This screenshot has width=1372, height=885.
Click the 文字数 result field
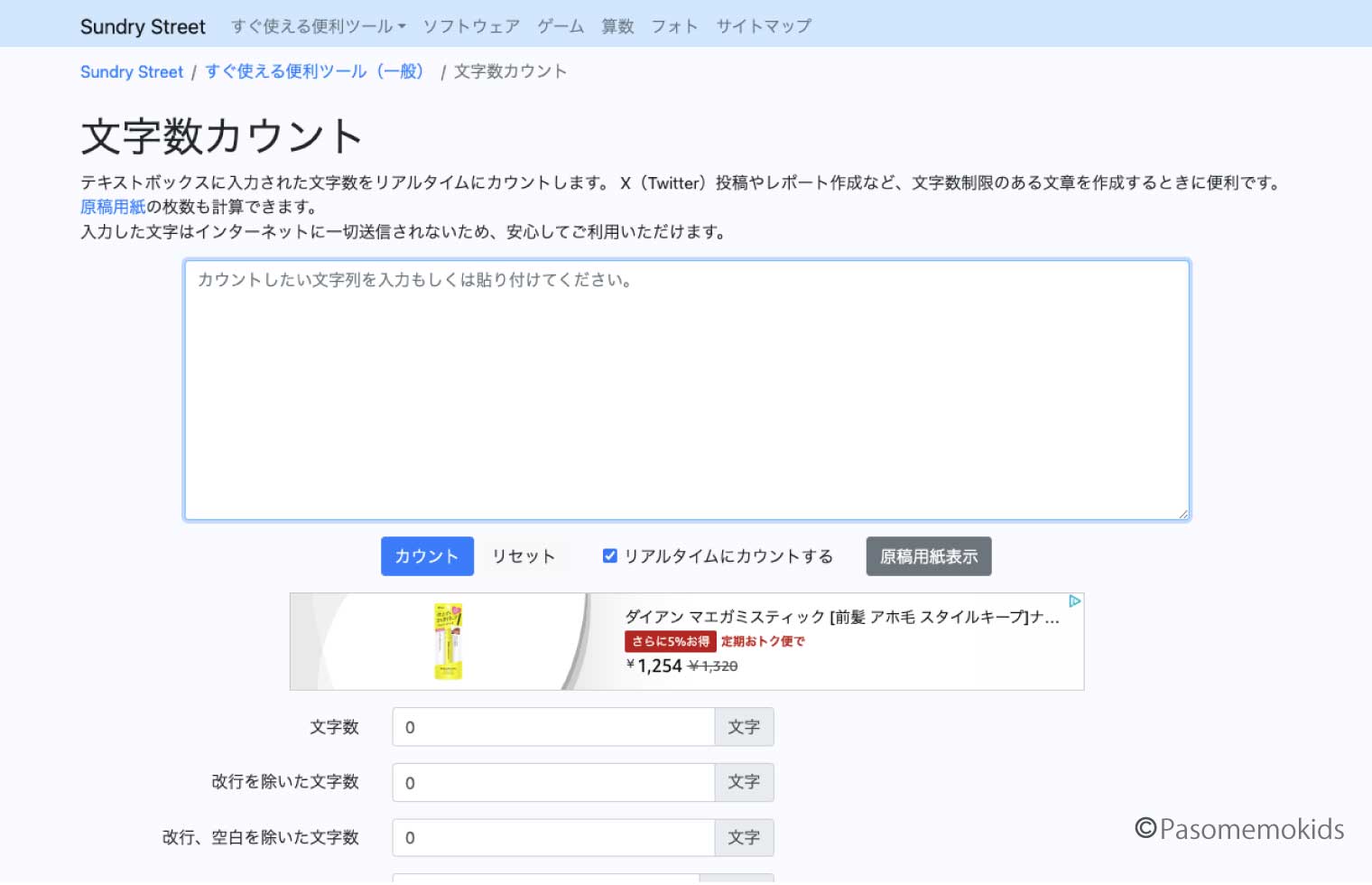[x=553, y=727]
